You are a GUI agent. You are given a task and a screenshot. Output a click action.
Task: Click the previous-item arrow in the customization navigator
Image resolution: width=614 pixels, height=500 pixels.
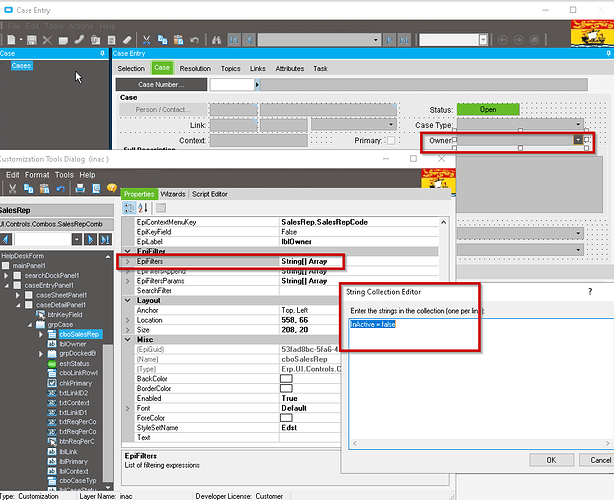tap(6, 239)
